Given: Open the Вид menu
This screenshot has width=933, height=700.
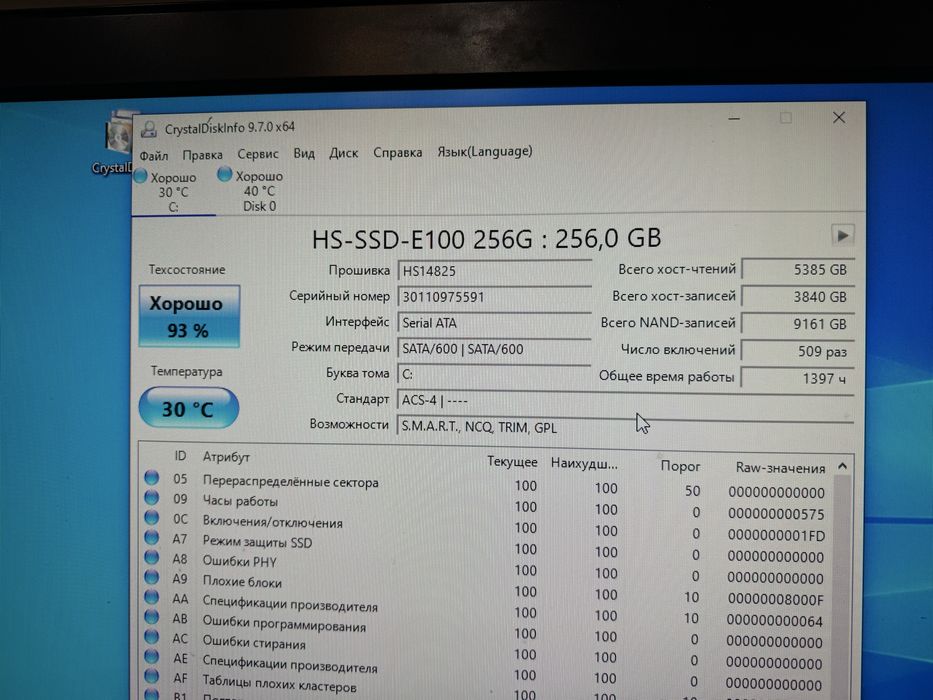Looking at the screenshot, I should click(304, 153).
